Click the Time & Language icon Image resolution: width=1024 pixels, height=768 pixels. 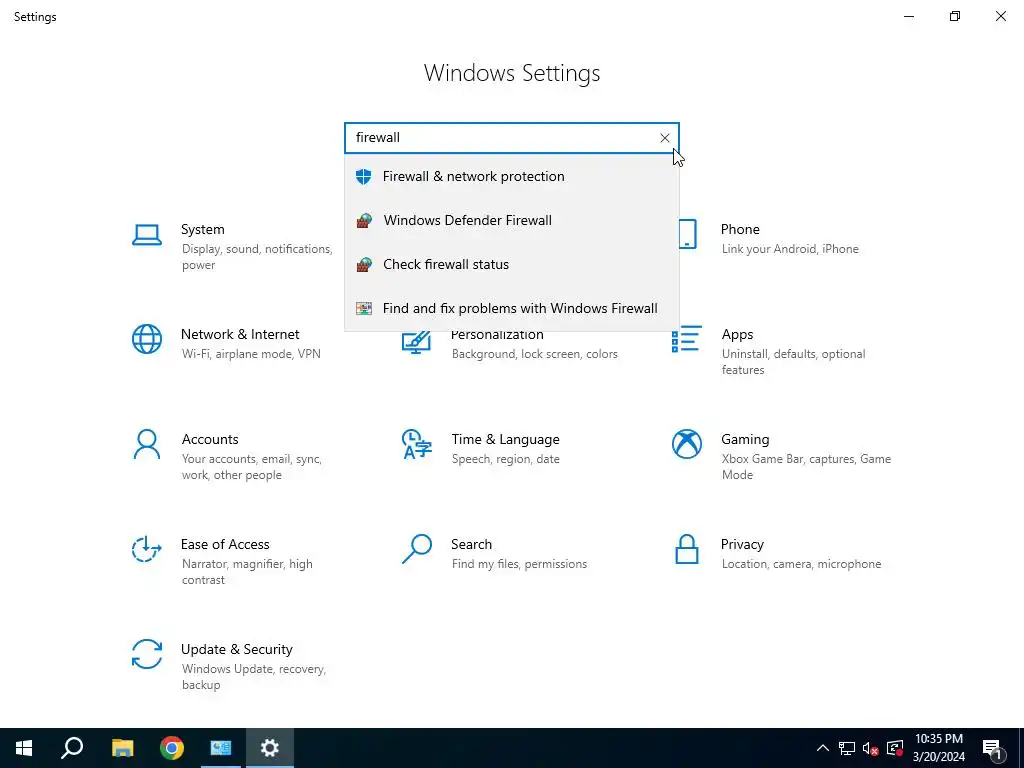tap(417, 444)
